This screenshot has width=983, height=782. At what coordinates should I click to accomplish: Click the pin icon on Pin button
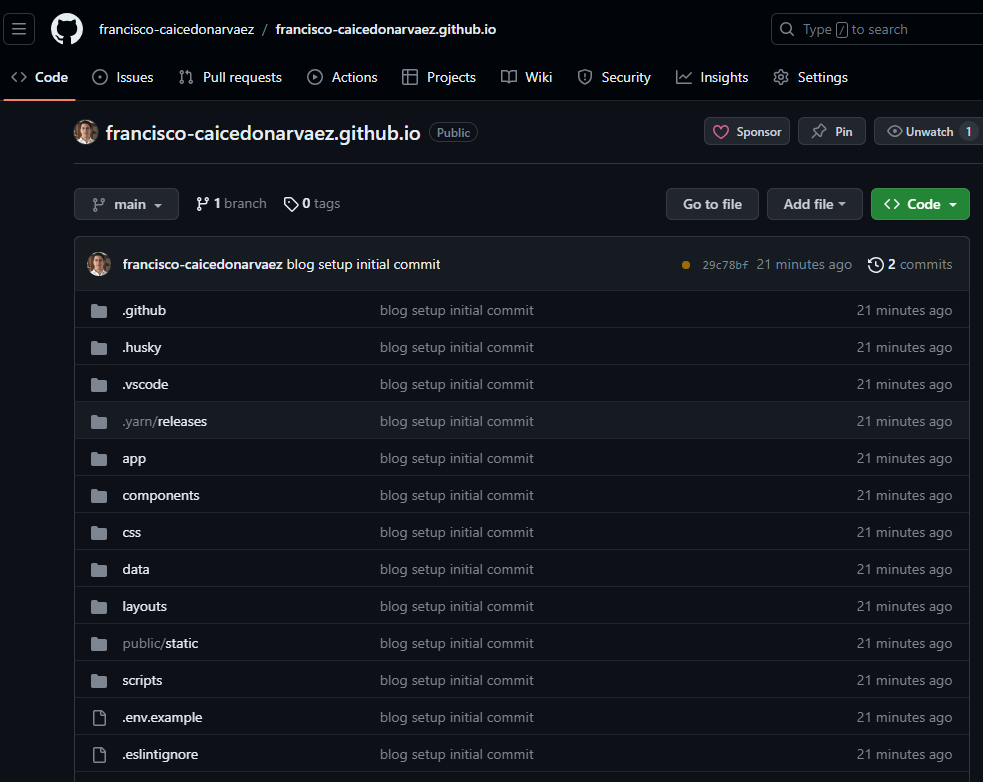pos(819,132)
